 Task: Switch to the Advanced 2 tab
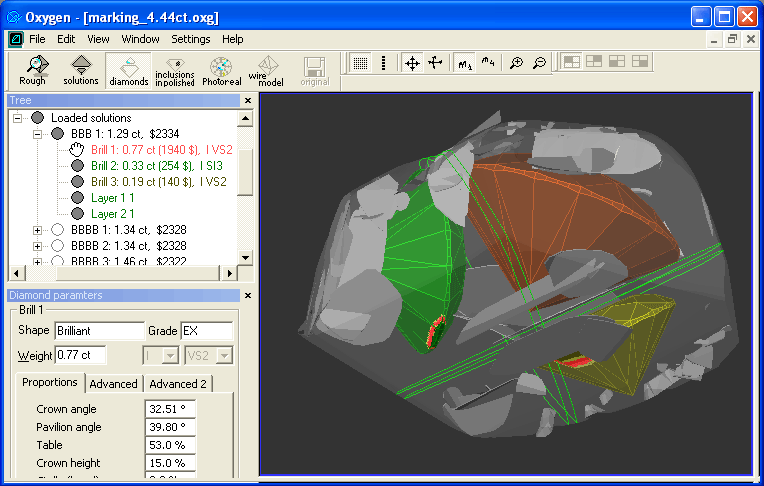point(178,384)
